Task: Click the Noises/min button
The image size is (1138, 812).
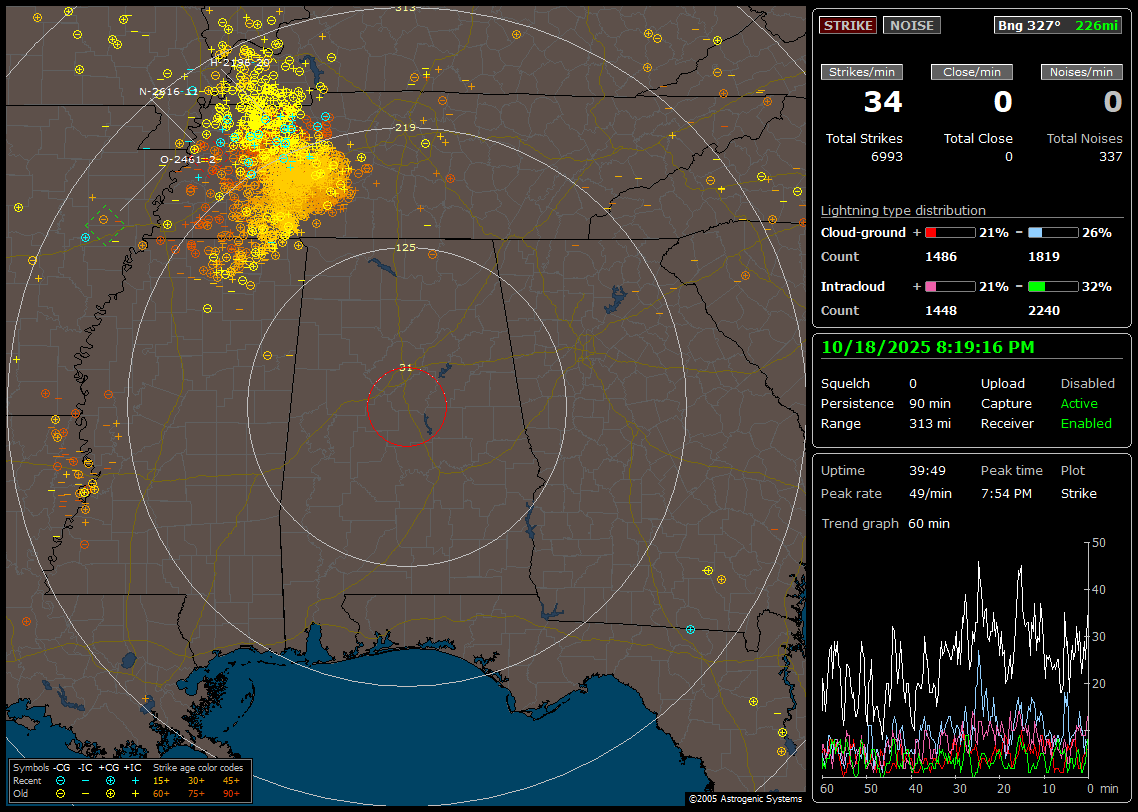Action: 1082,72
